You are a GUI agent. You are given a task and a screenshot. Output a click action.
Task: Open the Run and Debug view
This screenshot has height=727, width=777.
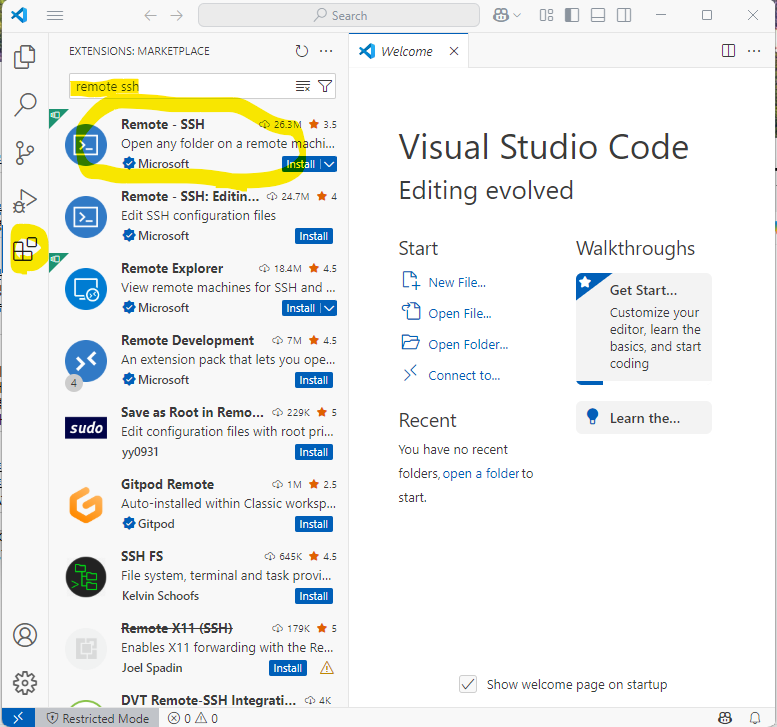24,201
